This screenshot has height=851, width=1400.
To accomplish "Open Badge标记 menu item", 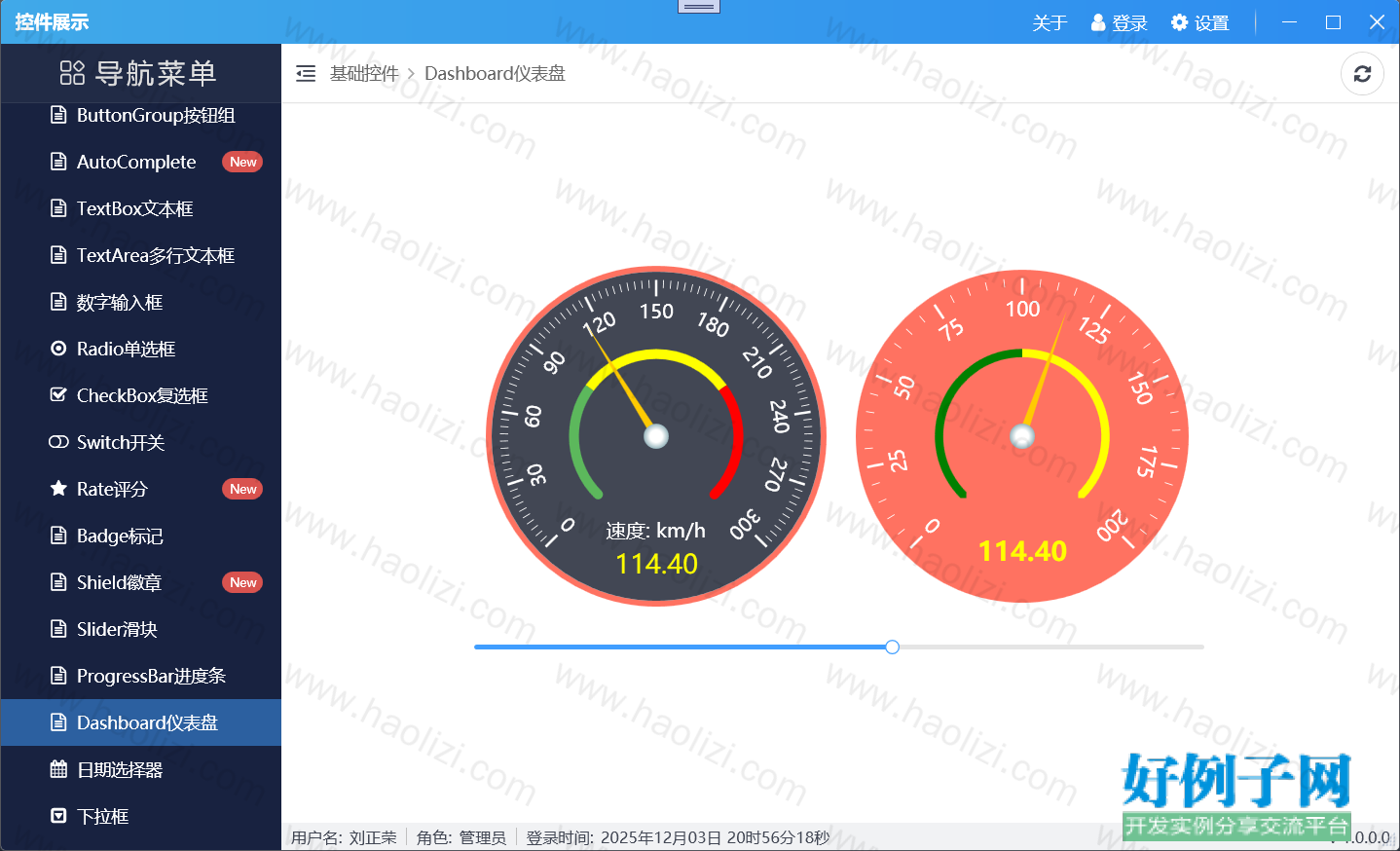I will [141, 536].
